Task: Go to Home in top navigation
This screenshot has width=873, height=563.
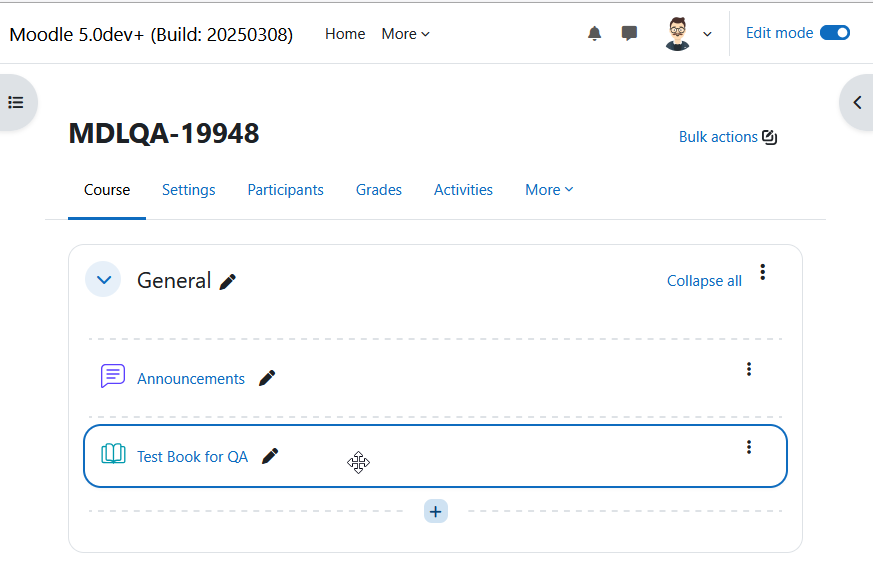Action: click(x=345, y=34)
